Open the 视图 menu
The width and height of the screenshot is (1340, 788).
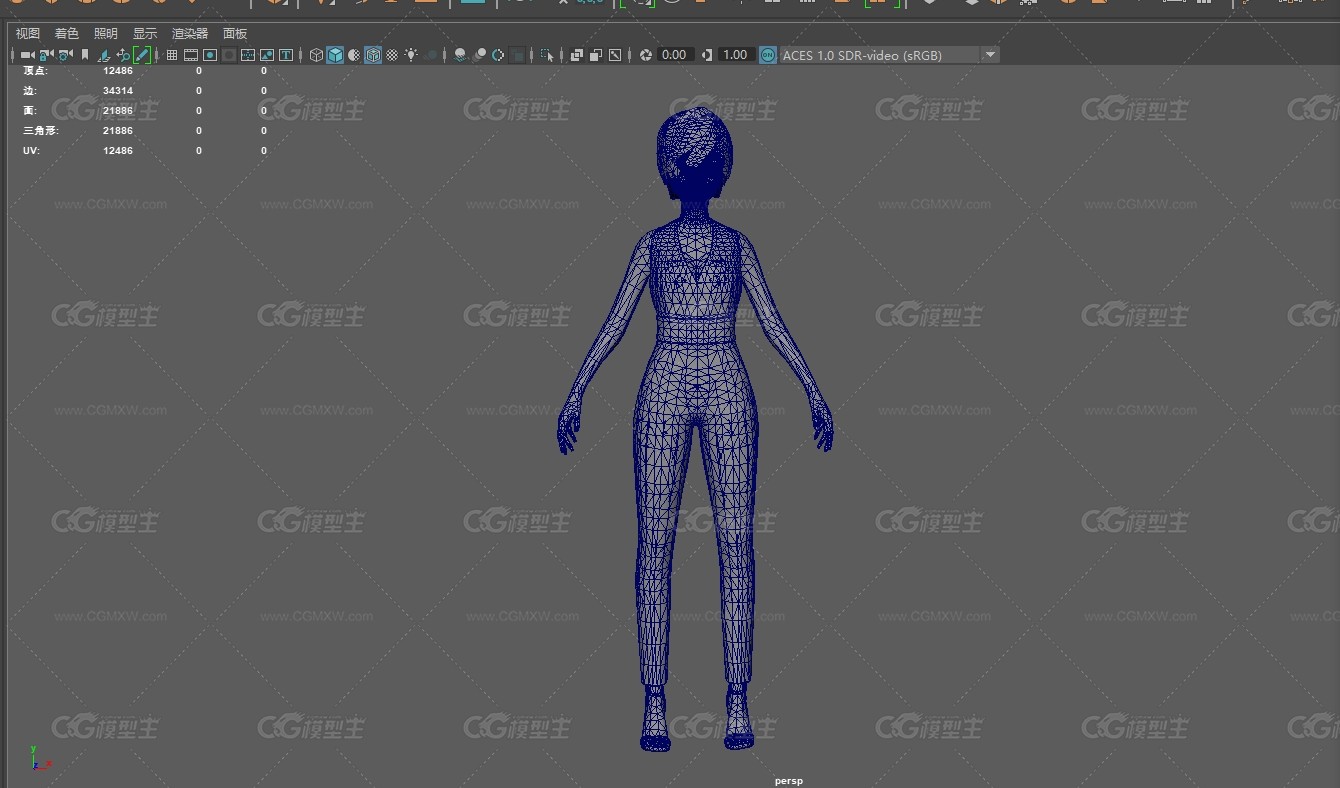[28, 34]
